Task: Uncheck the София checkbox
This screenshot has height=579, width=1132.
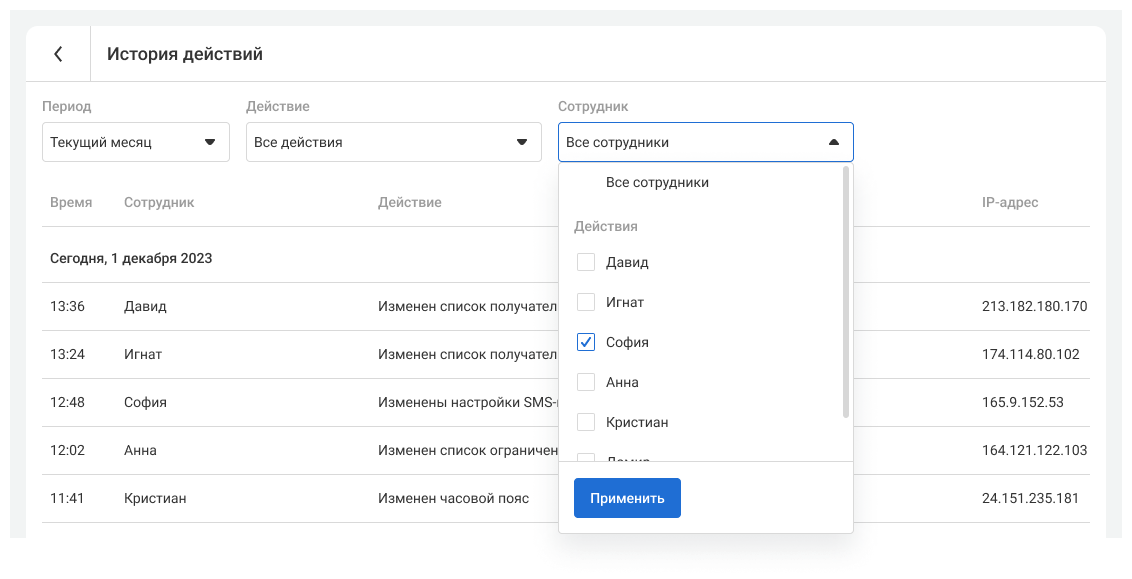Action: click(x=586, y=342)
